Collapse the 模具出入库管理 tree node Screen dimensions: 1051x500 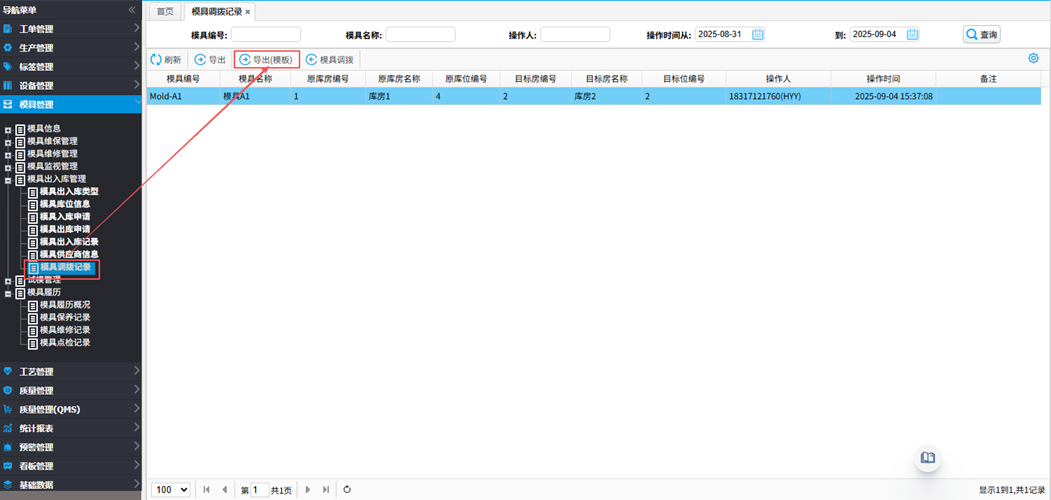coord(8,179)
